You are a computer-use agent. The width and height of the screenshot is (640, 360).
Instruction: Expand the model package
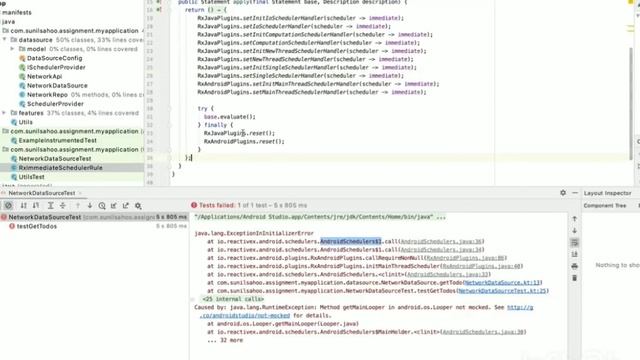click(13, 49)
